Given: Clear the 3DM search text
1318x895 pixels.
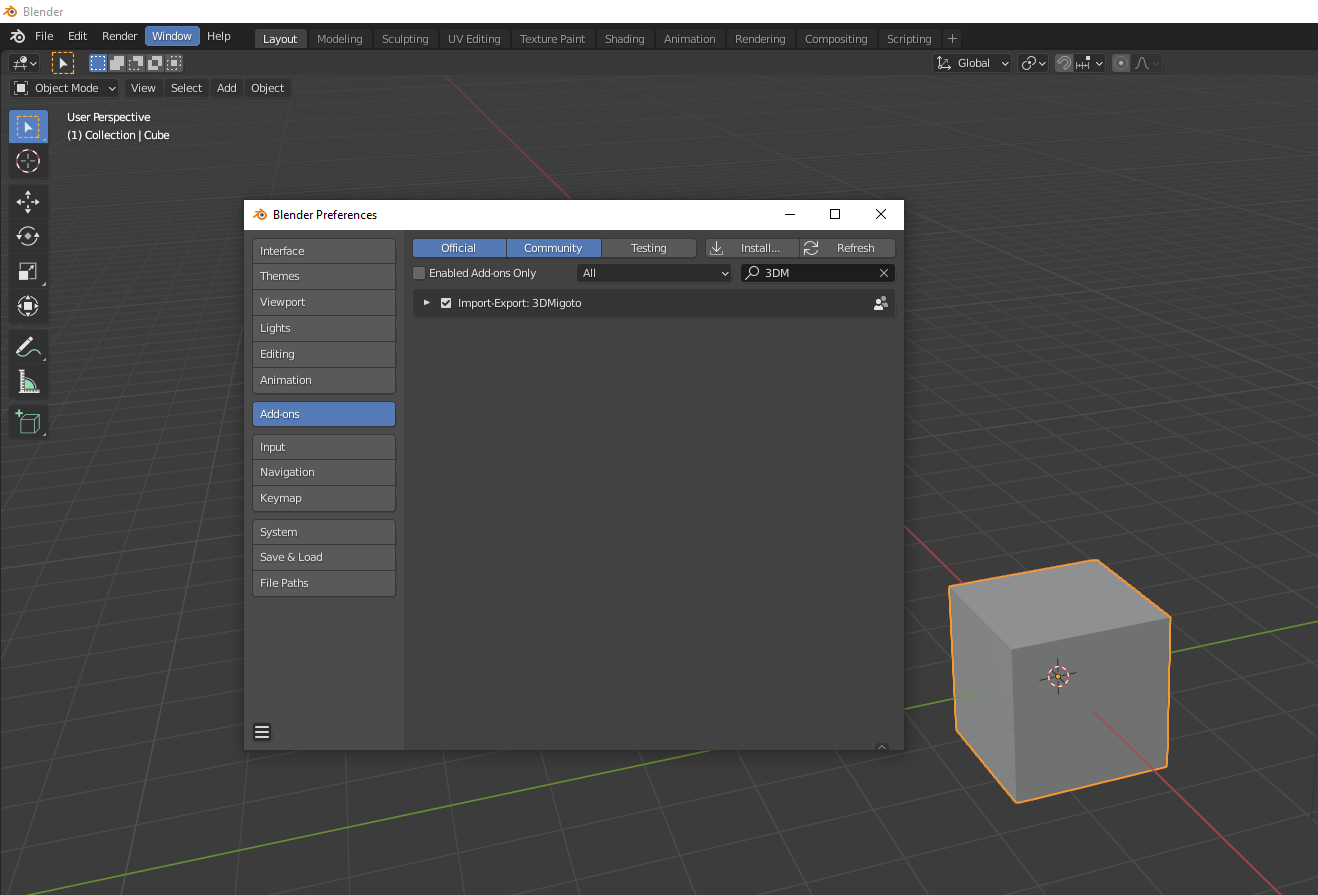Looking at the screenshot, I should click(x=884, y=273).
